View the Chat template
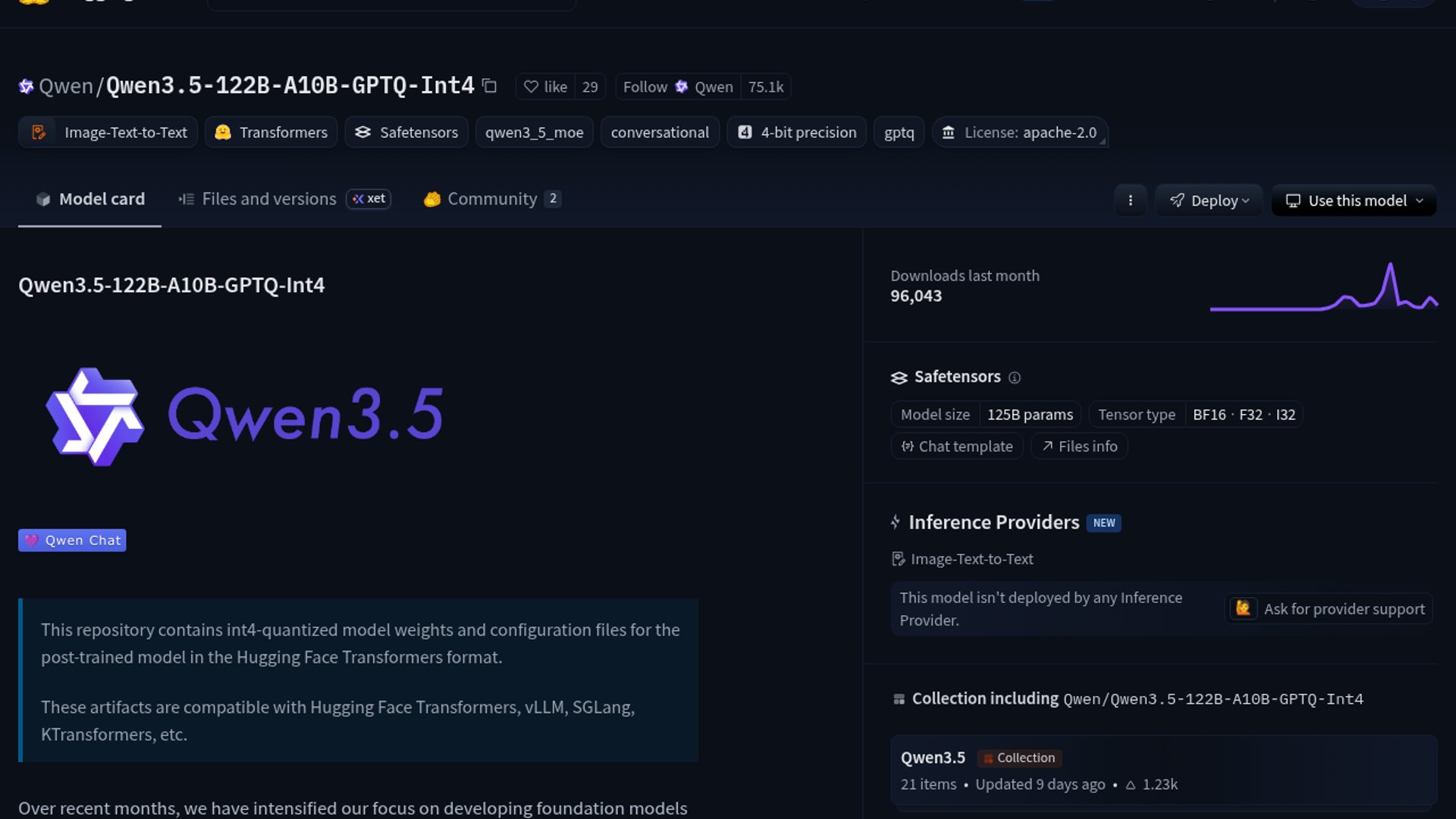Image resolution: width=1456 pixels, height=819 pixels. 957,447
